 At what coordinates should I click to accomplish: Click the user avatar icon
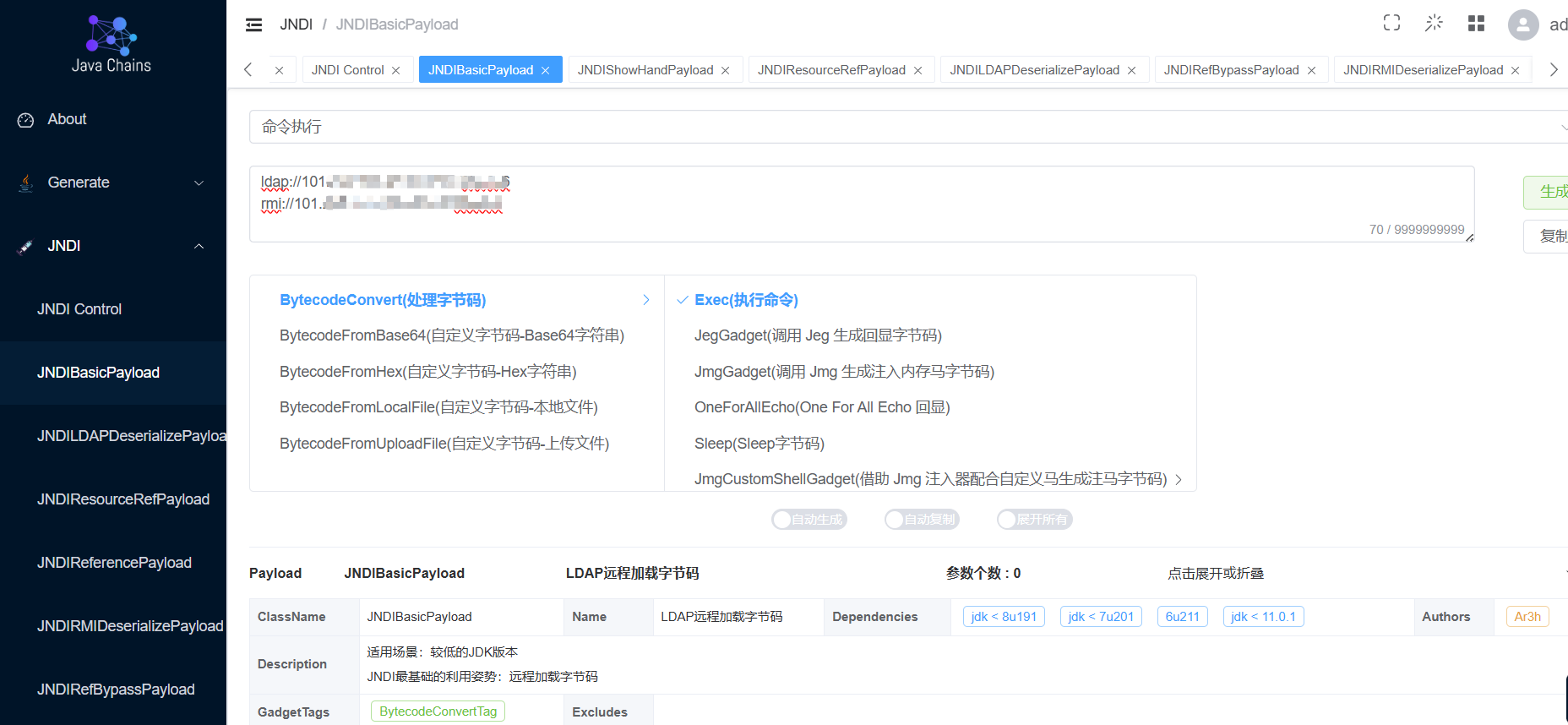tap(1523, 25)
